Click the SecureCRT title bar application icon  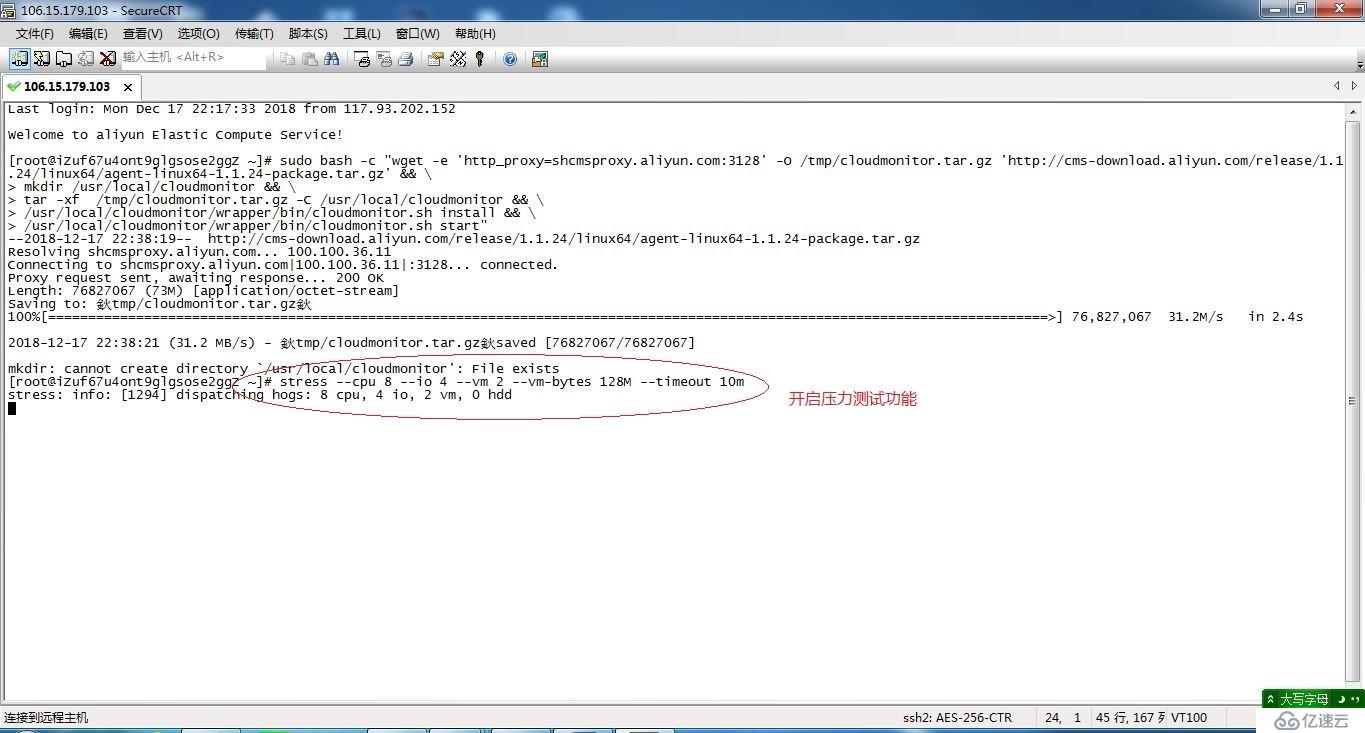(x=9, y=9)
